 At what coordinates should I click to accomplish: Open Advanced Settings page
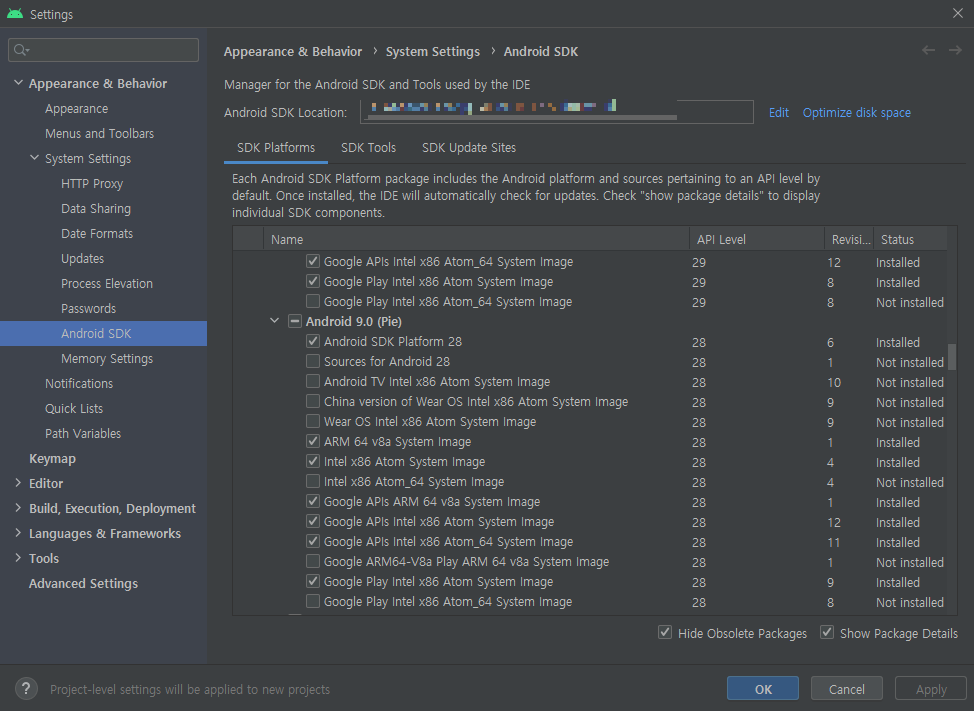(83, 583)
